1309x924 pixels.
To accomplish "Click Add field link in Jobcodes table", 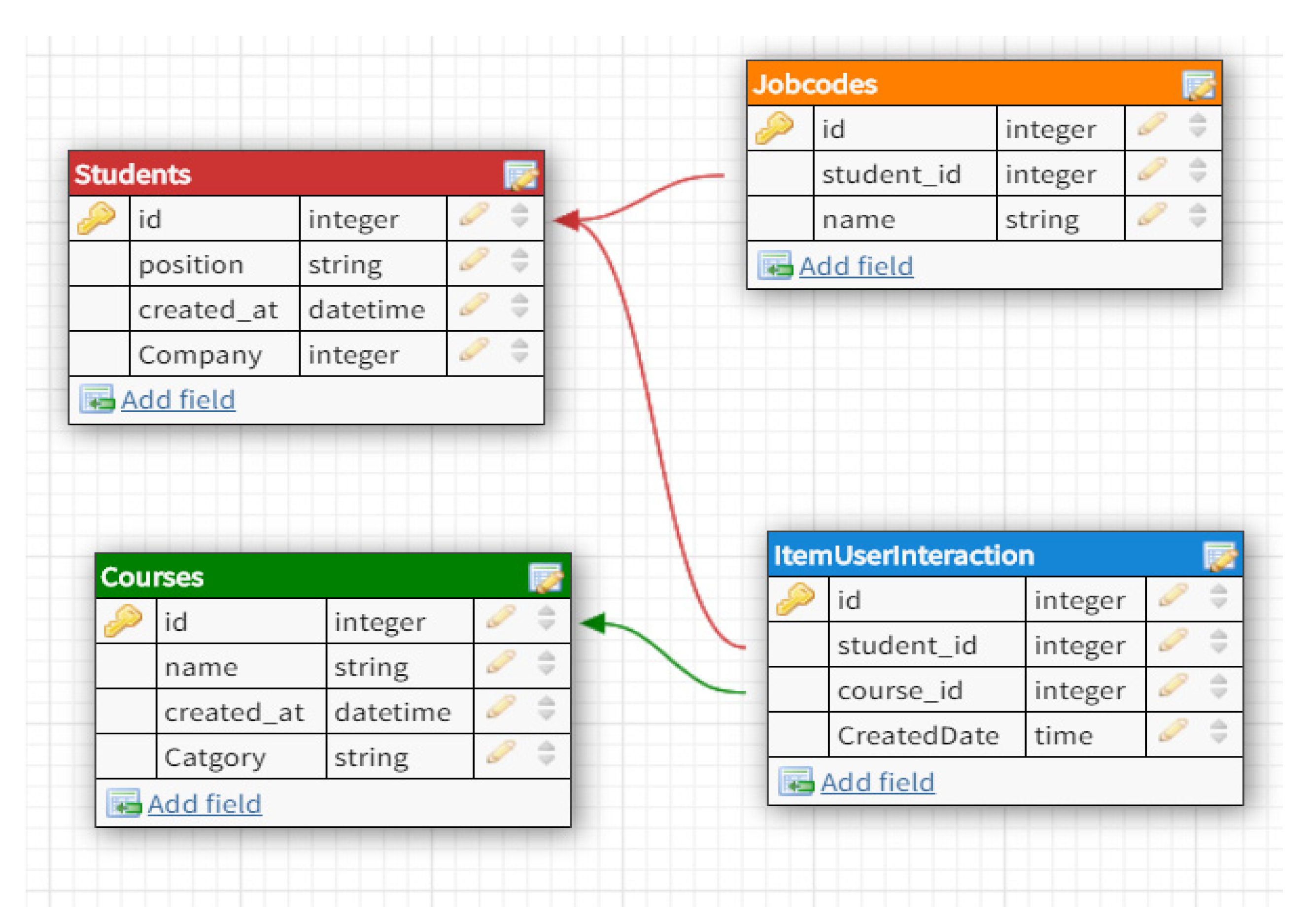I will tap(856, 267).
